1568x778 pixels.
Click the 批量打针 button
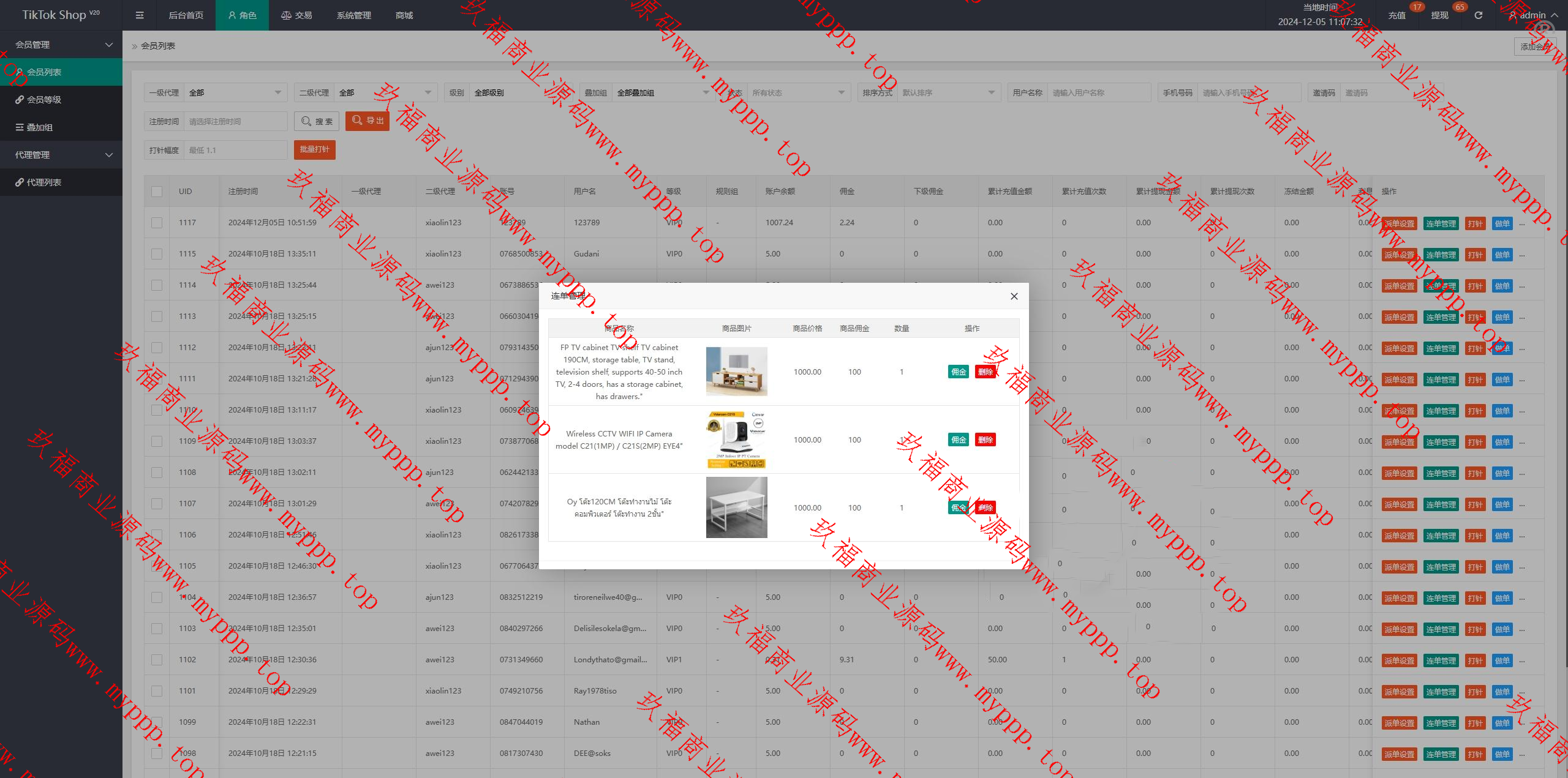click(314, 150)
